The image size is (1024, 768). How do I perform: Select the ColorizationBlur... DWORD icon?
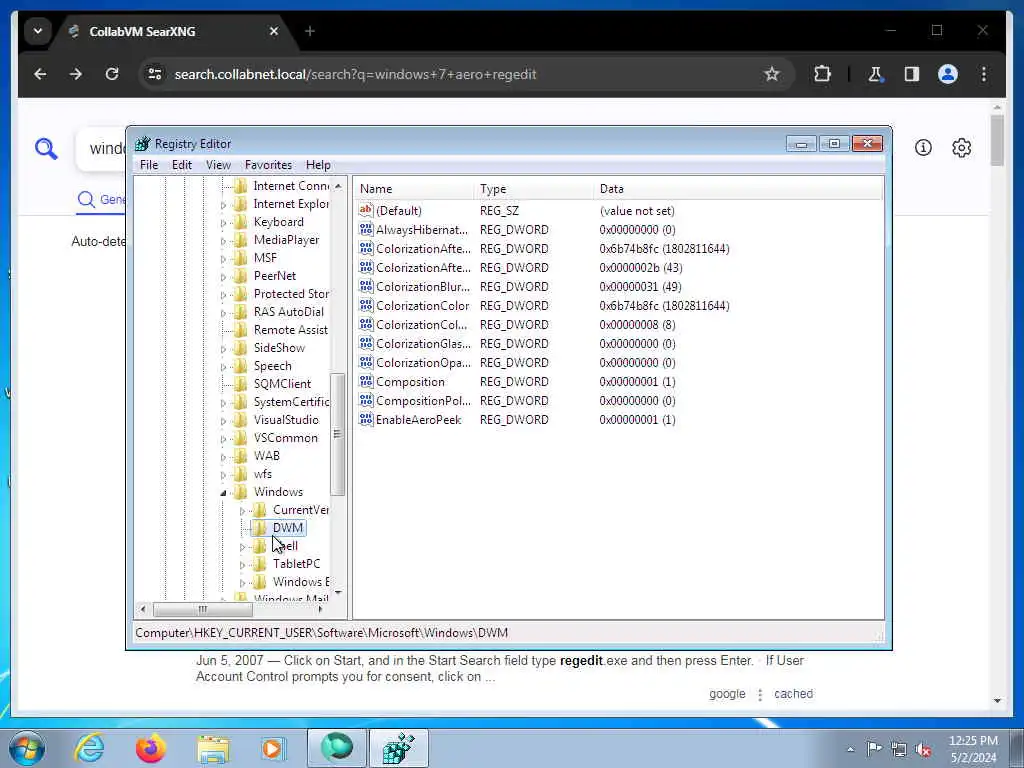coord(366,286)
